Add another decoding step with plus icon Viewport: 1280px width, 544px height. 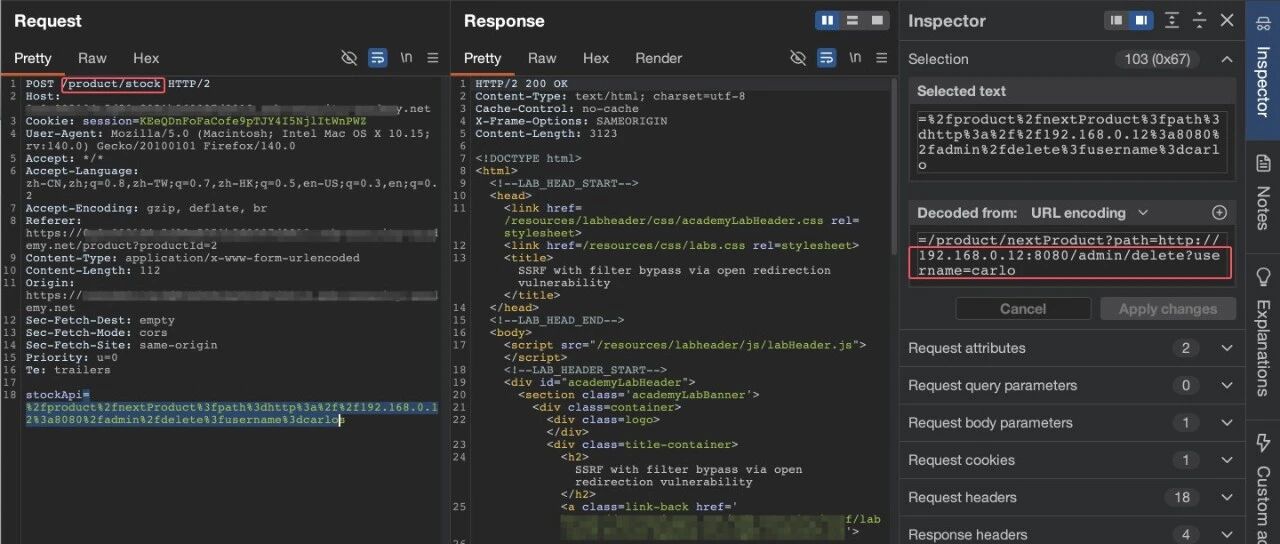pos(1219,213)
